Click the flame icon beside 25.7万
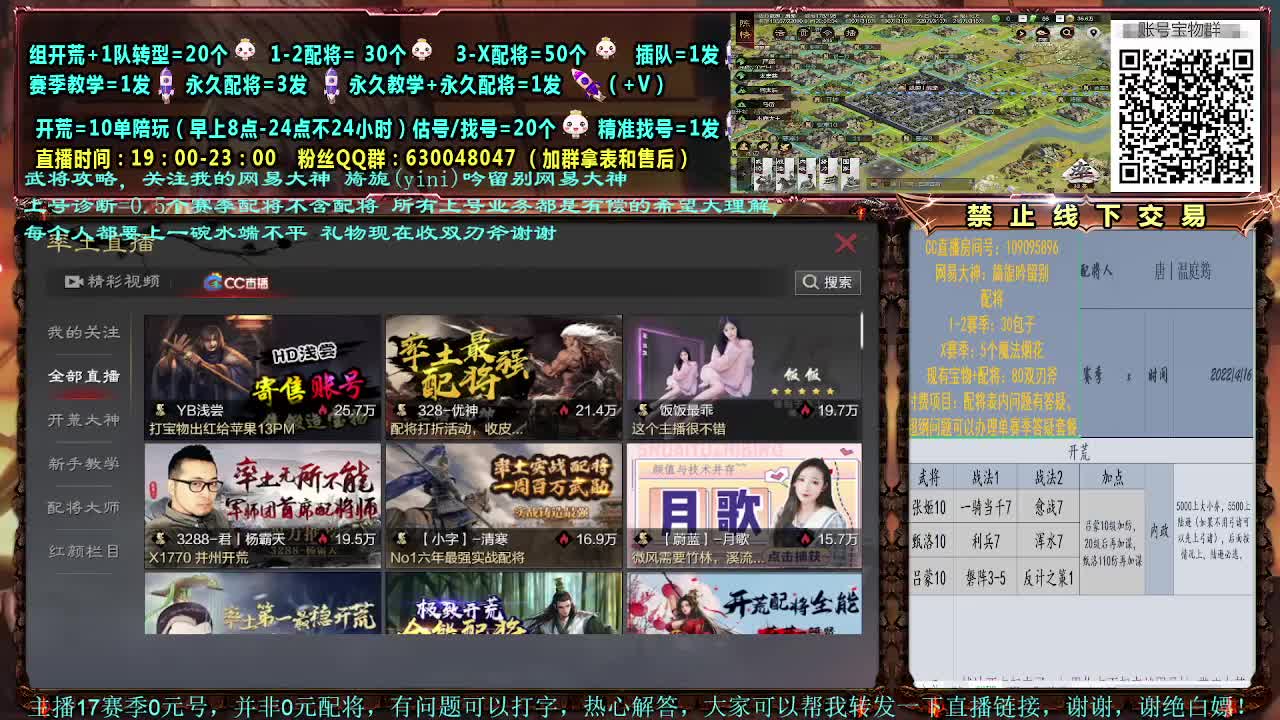 (x=323, y=410)
